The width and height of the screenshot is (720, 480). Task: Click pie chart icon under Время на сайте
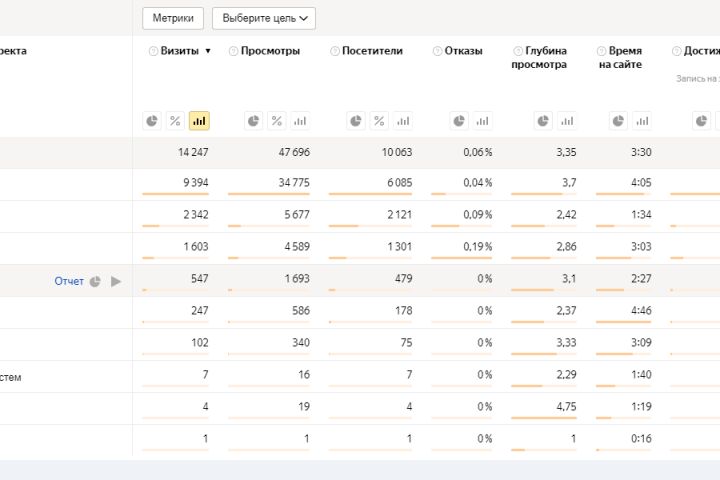tap(618, 121)
